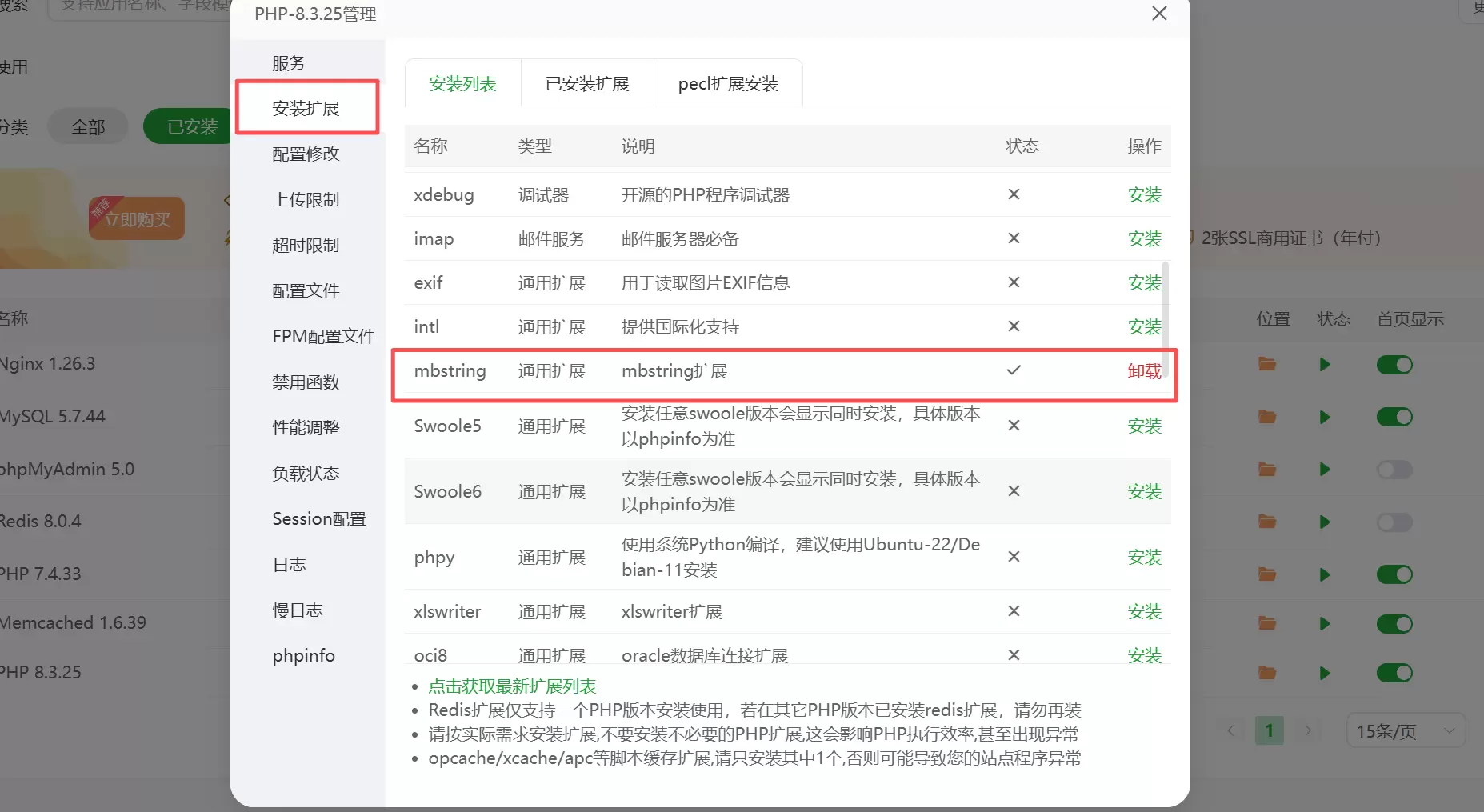1484x812 pixels.
Task: Open 日志 in sidebar menu
Action: coord(290,564)
